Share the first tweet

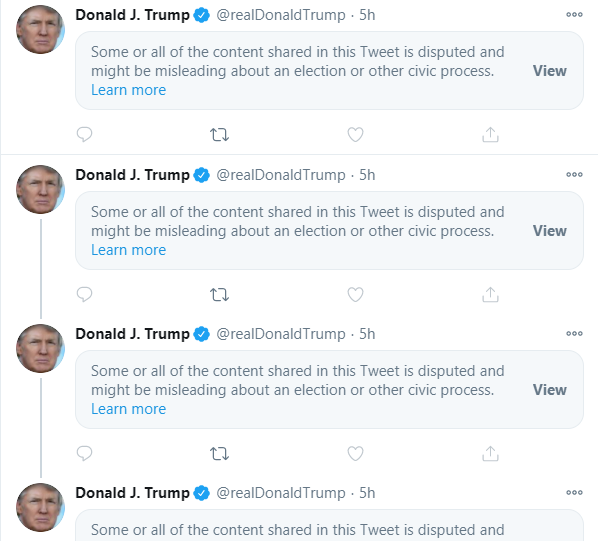click(x=490, y=135)
